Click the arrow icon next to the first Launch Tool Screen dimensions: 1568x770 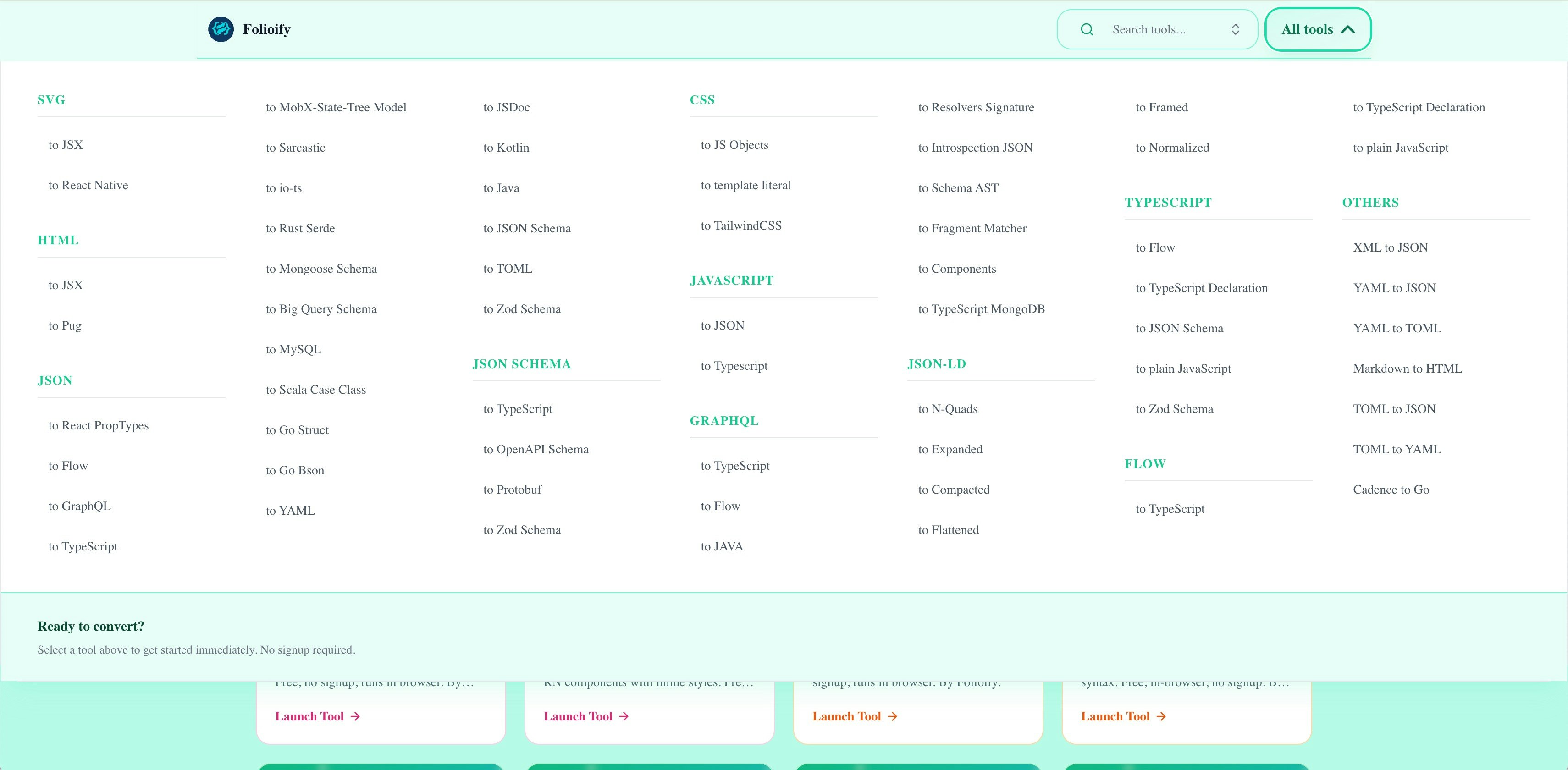(355, 716)
